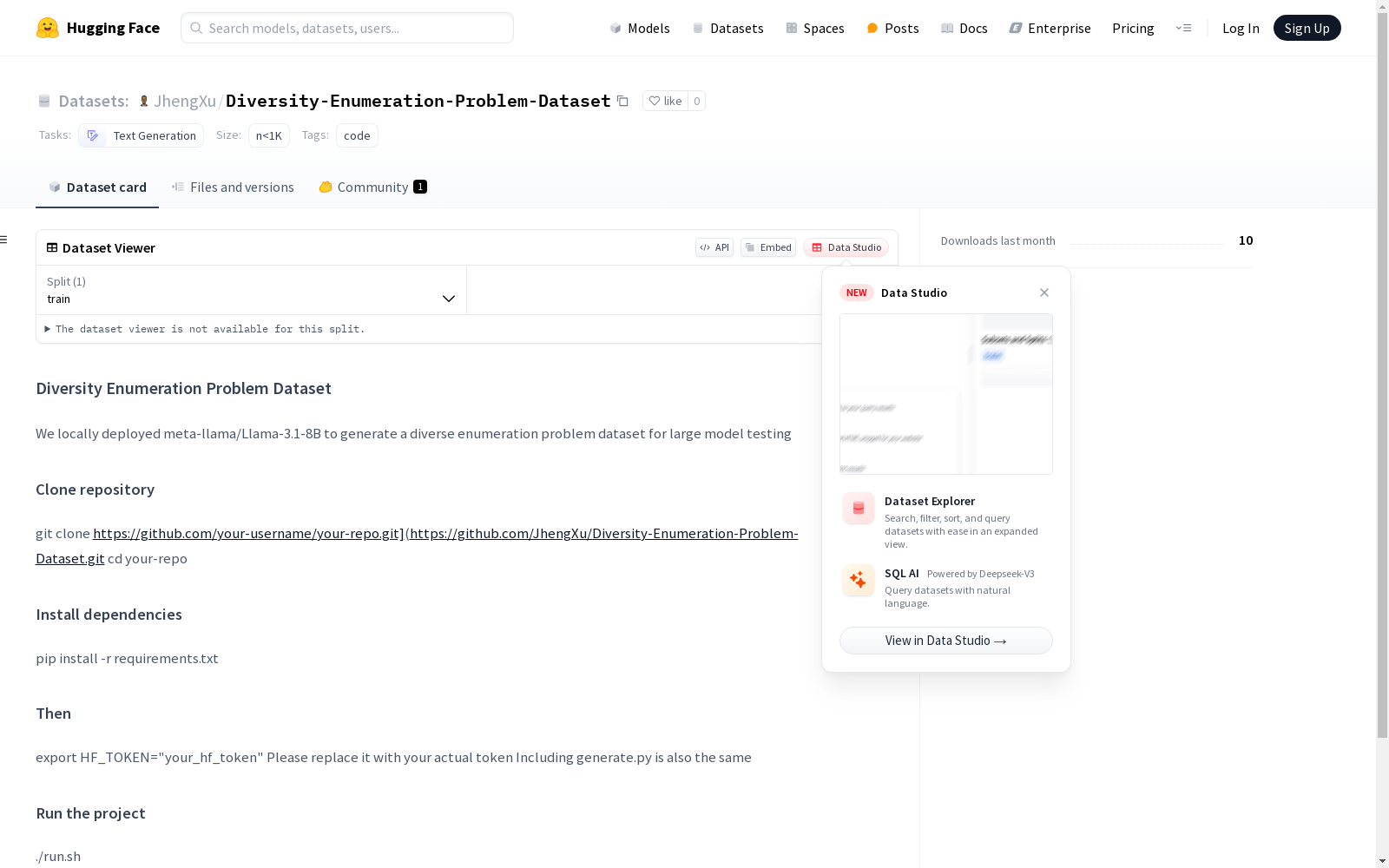Click the Sign Up button
This screenshot has width=1389, height=868.
1307,28
